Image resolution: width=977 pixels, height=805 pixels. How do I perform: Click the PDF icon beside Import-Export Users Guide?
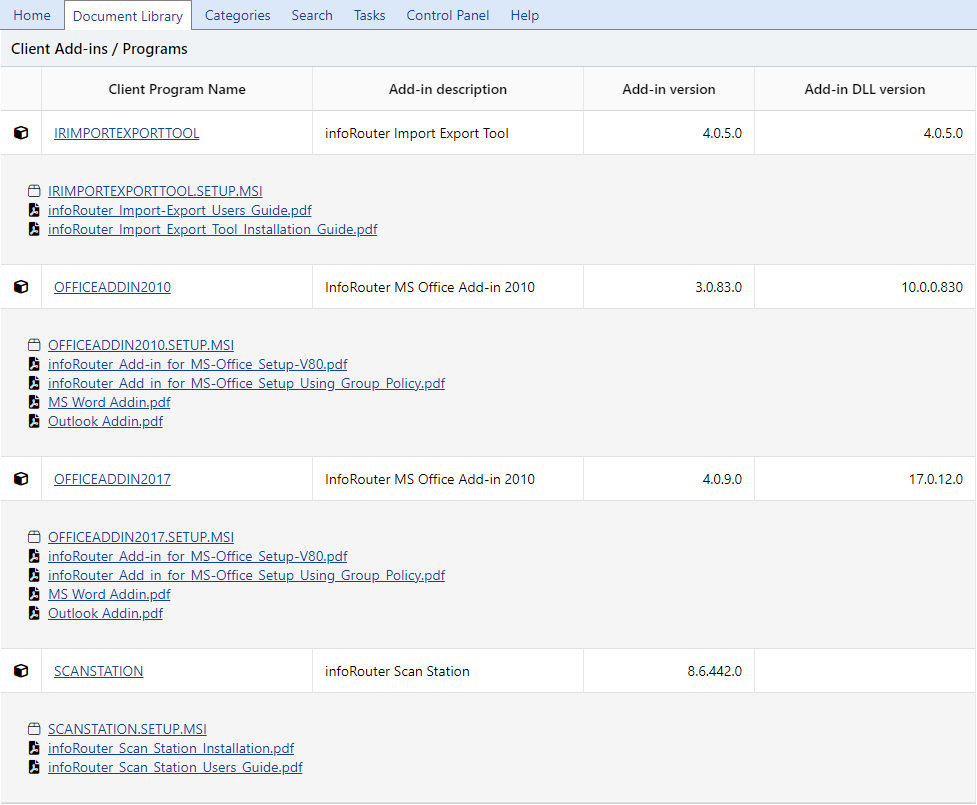click(34, 210)
